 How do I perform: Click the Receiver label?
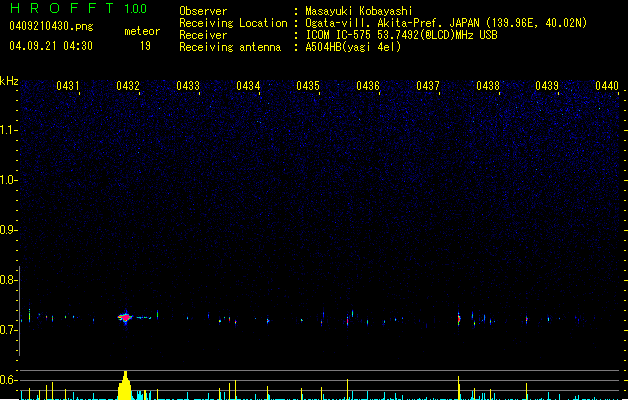tap(203, 35)
